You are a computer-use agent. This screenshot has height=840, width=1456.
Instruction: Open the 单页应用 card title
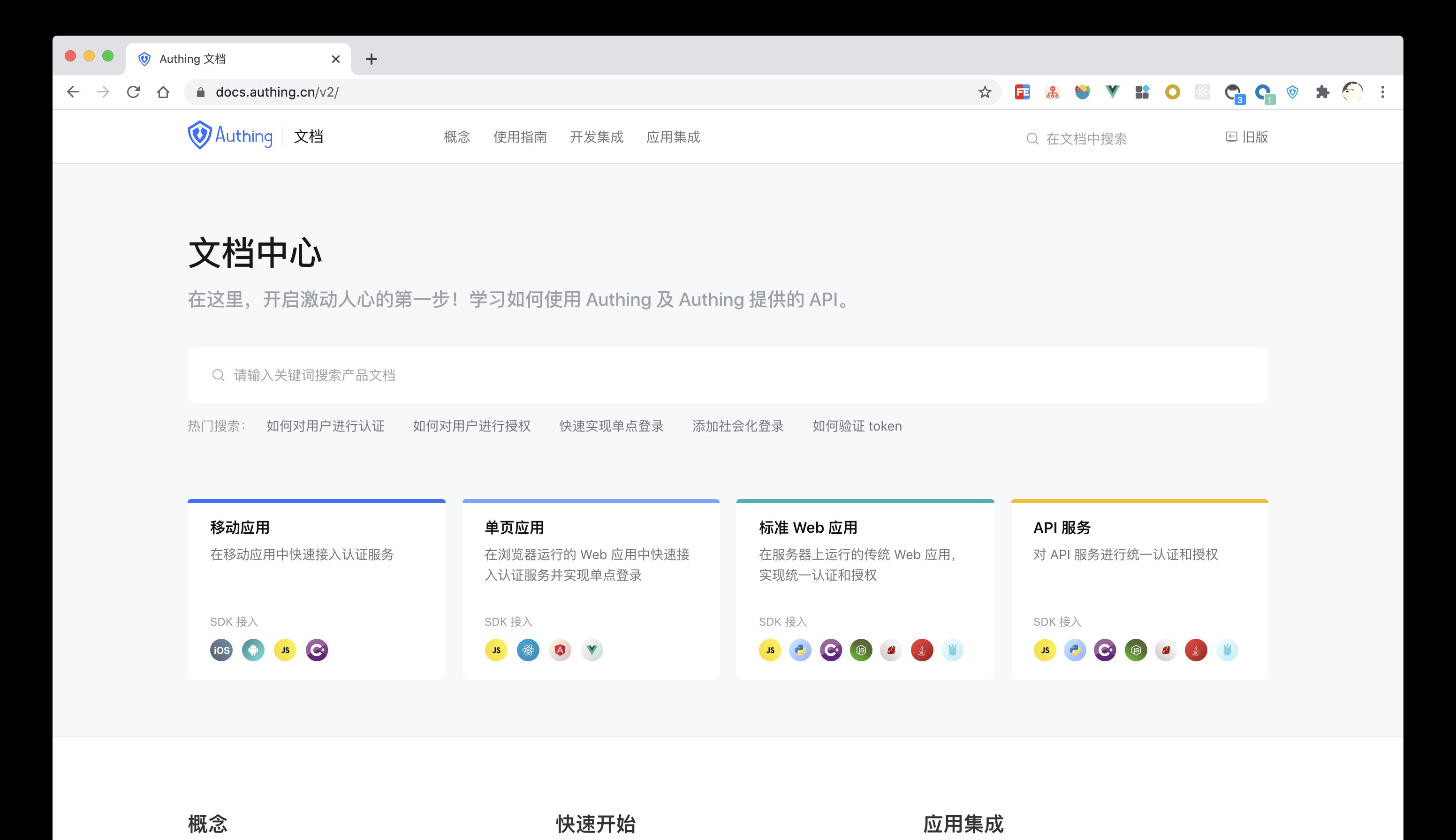click(x=514, y=527)
